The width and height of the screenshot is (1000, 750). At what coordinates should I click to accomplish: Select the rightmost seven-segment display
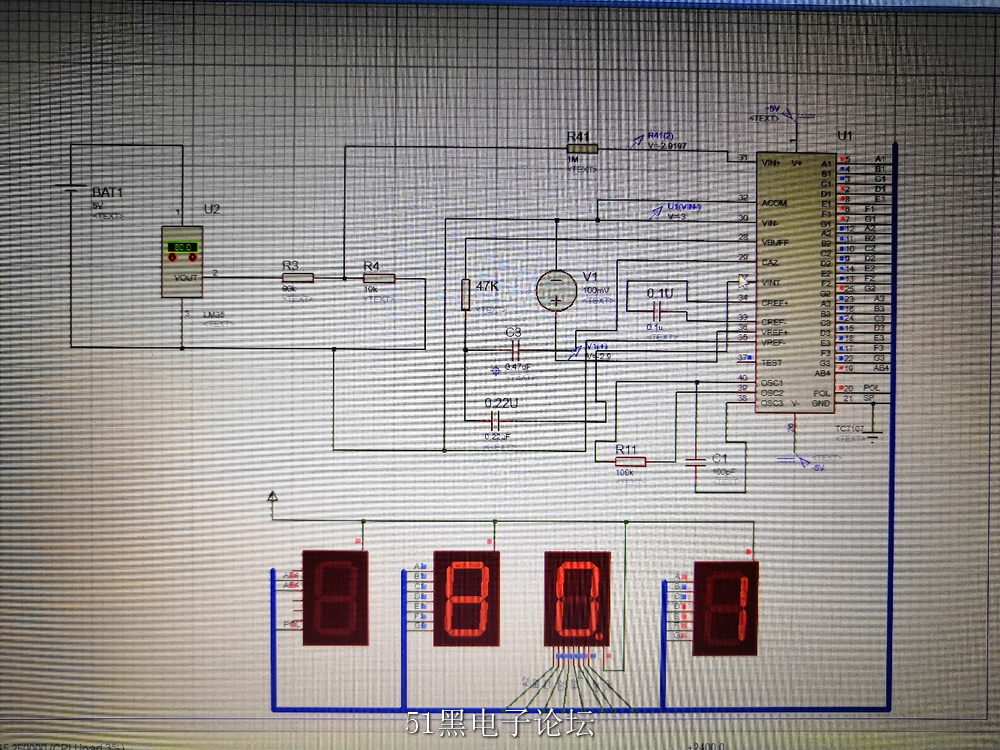tap(726, 608)
